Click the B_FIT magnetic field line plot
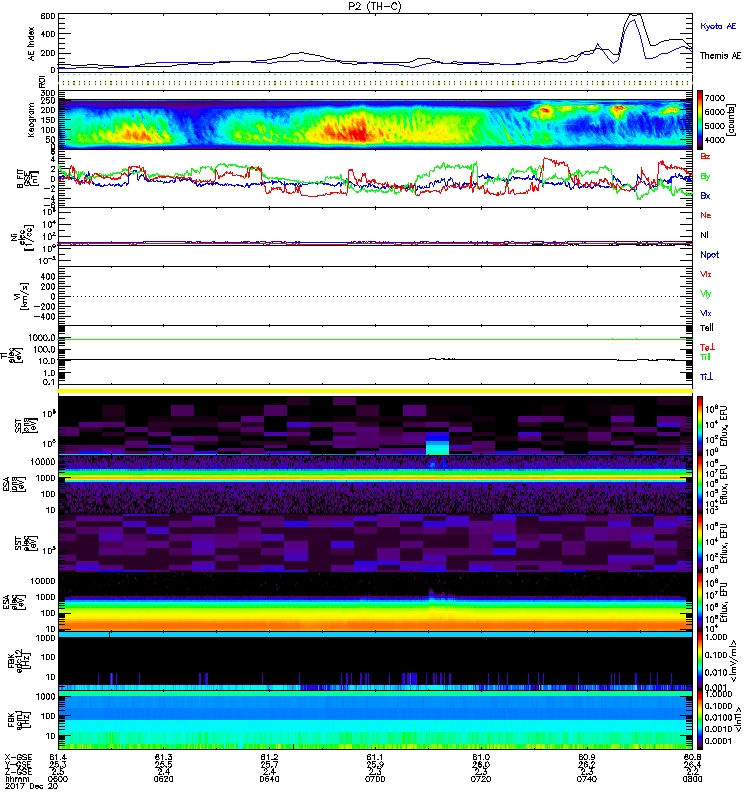Image resolution: width=750 pixels, height=800 pixels. (x=375, y=179)
